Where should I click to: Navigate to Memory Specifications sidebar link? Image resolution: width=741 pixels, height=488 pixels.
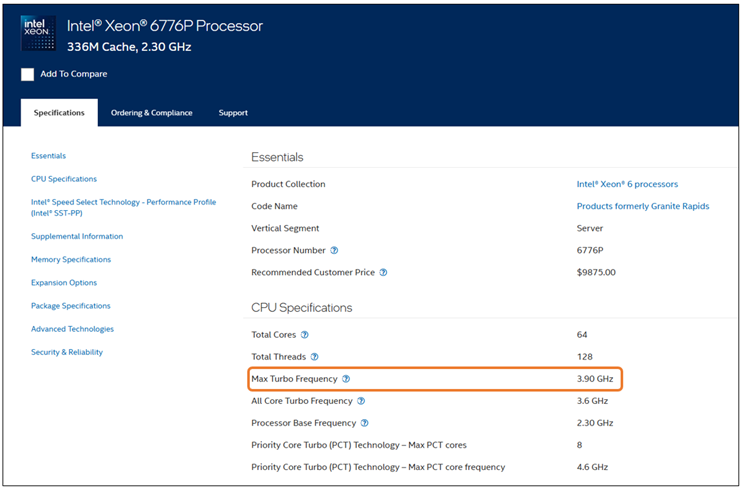[x=71, y=260]
